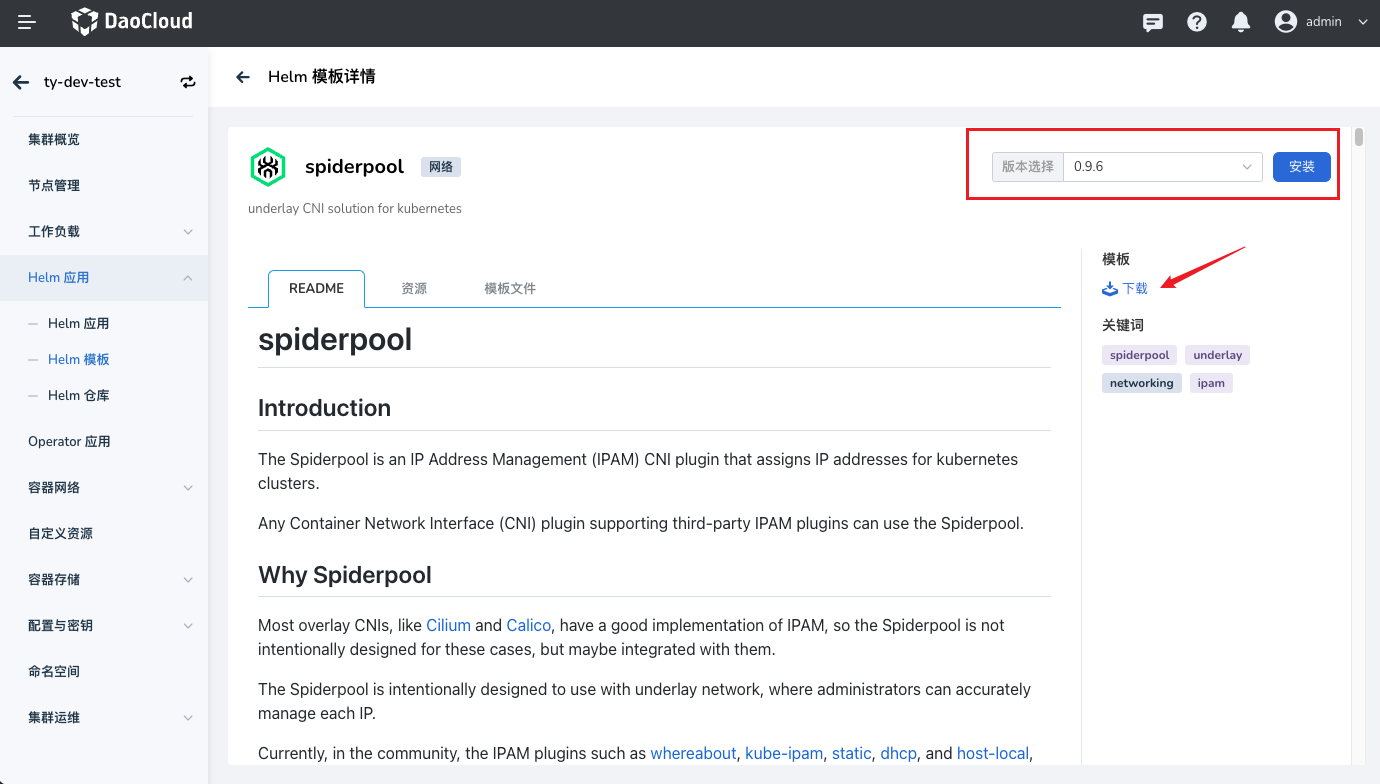This screenshot has height=784, width=1380.
Task: Switch to the 模板文件 tab
Action: coord(510,288)
